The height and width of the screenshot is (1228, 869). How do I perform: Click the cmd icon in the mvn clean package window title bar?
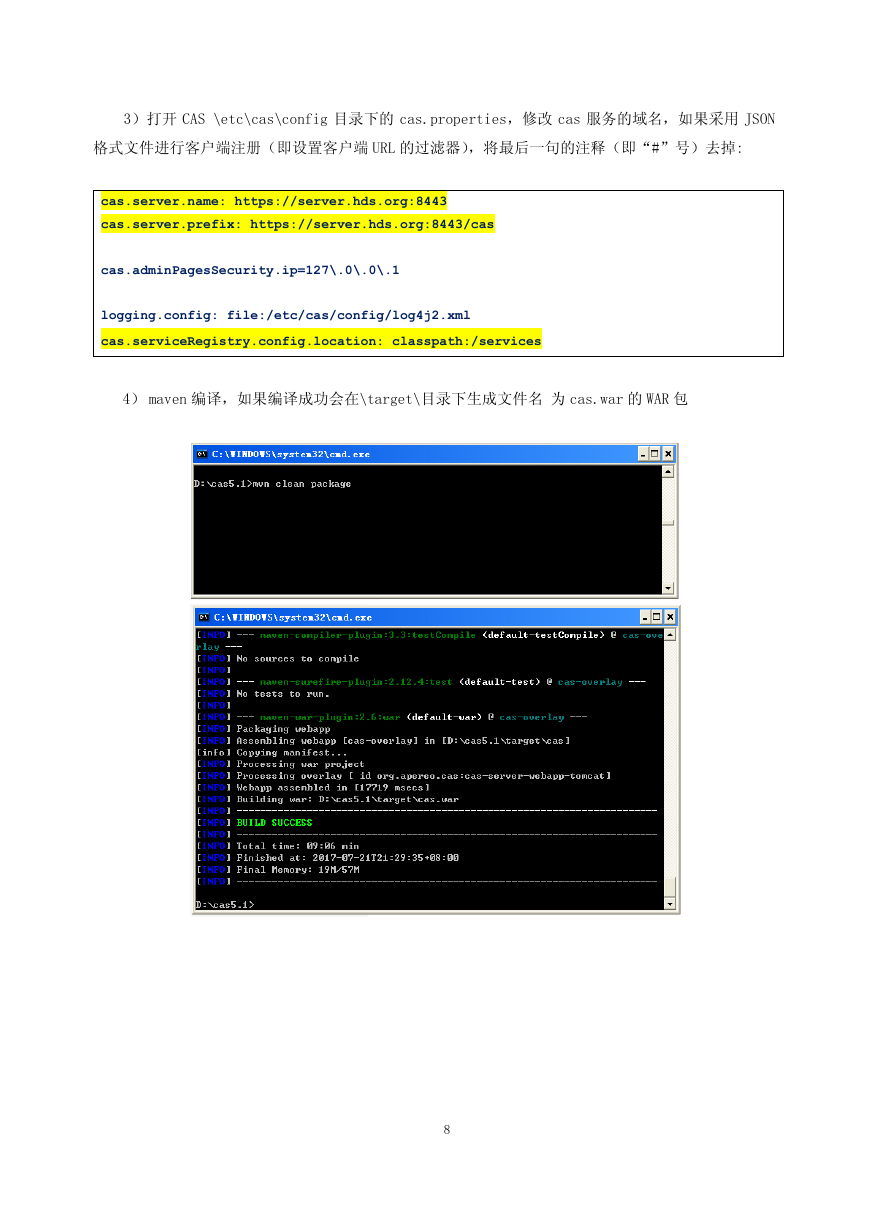[201, 454]
